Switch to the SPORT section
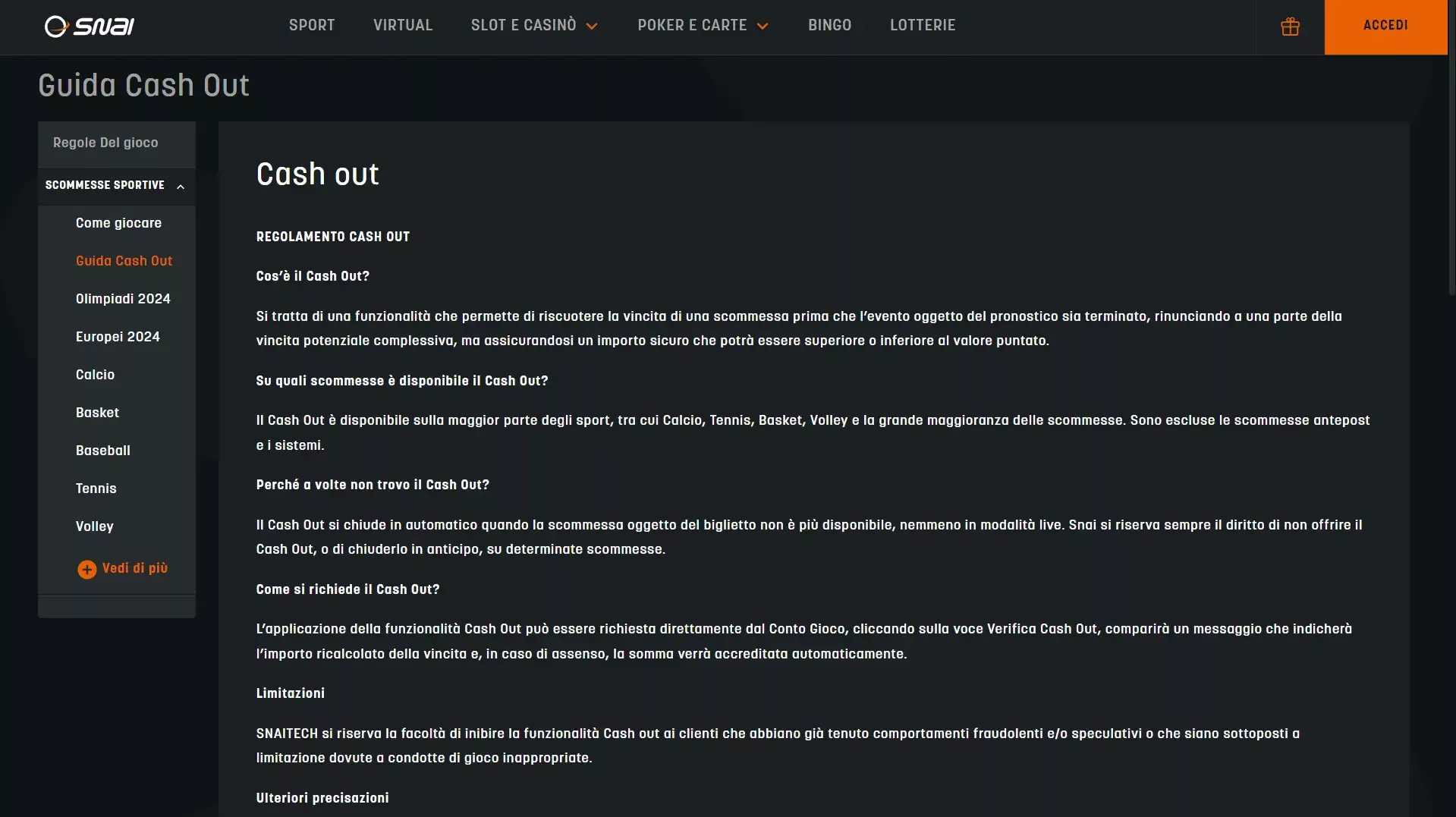 pyautogui.click(x=311, y=25)
